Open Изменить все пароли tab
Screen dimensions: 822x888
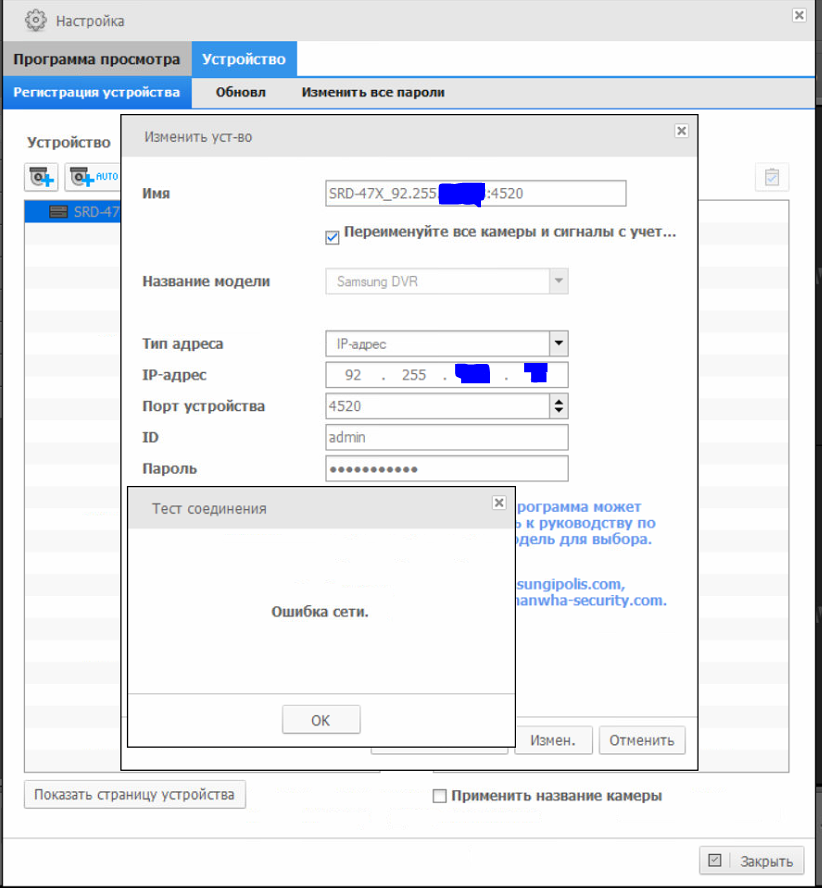click(373, 92)
